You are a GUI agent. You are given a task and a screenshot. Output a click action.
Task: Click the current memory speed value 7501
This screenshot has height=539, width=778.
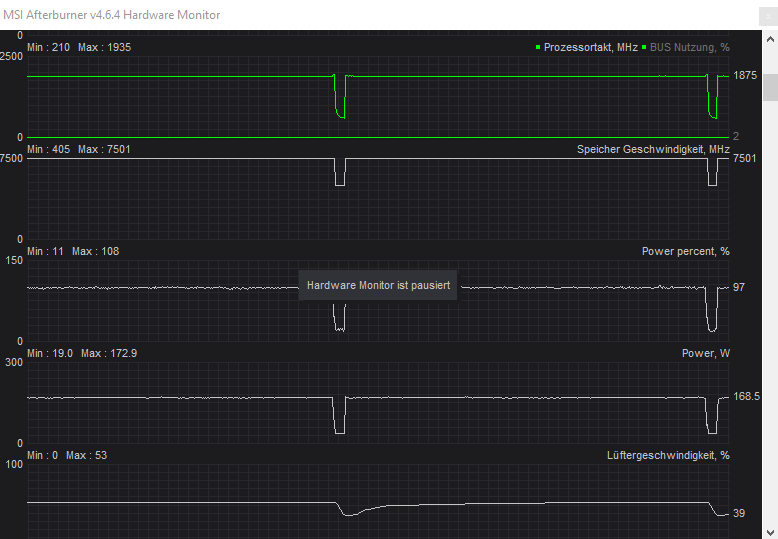(x=745, y=158)
